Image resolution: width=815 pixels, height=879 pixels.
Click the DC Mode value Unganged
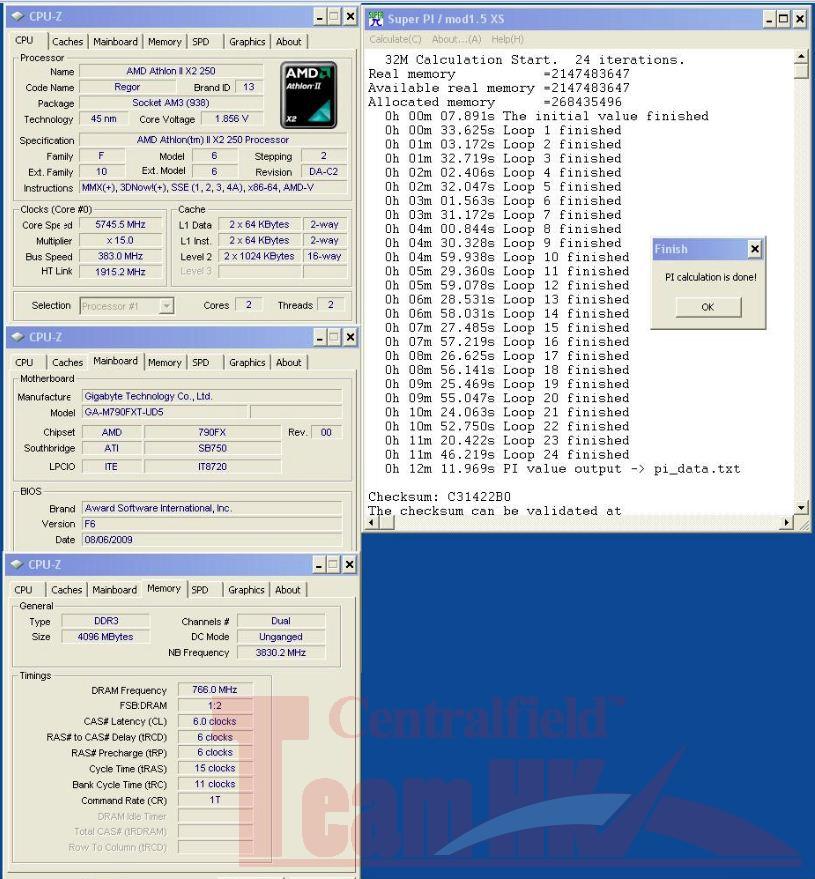point(281,637)
